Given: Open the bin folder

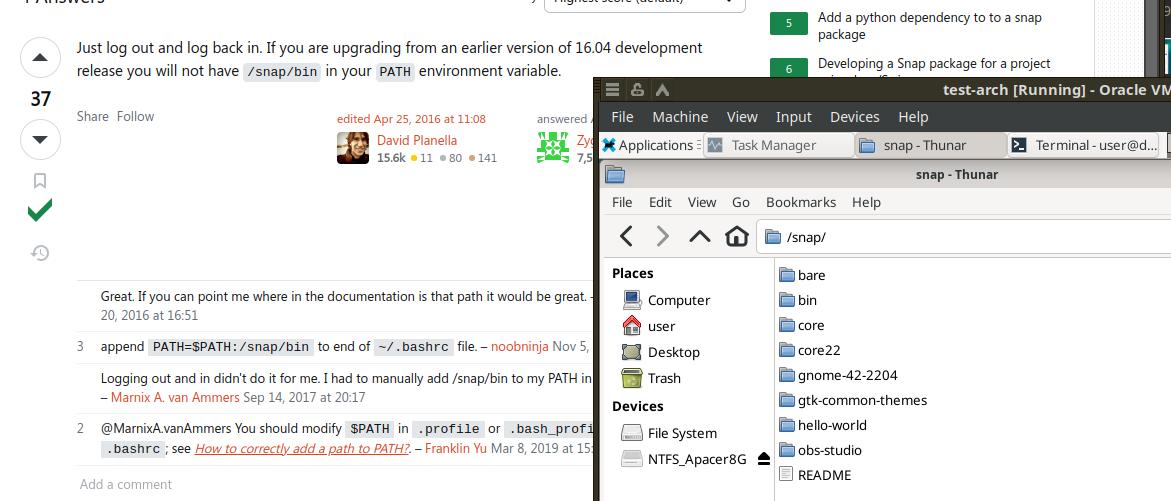Looking at the screenshot, I should pos(798,300).
